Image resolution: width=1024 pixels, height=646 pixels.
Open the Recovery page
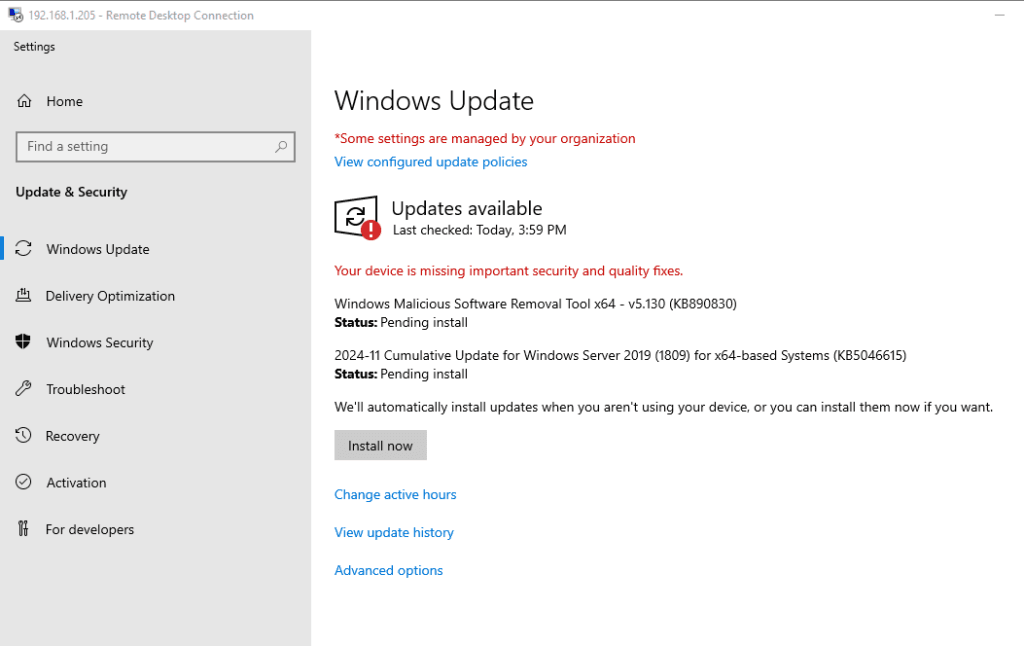point(72,436)
